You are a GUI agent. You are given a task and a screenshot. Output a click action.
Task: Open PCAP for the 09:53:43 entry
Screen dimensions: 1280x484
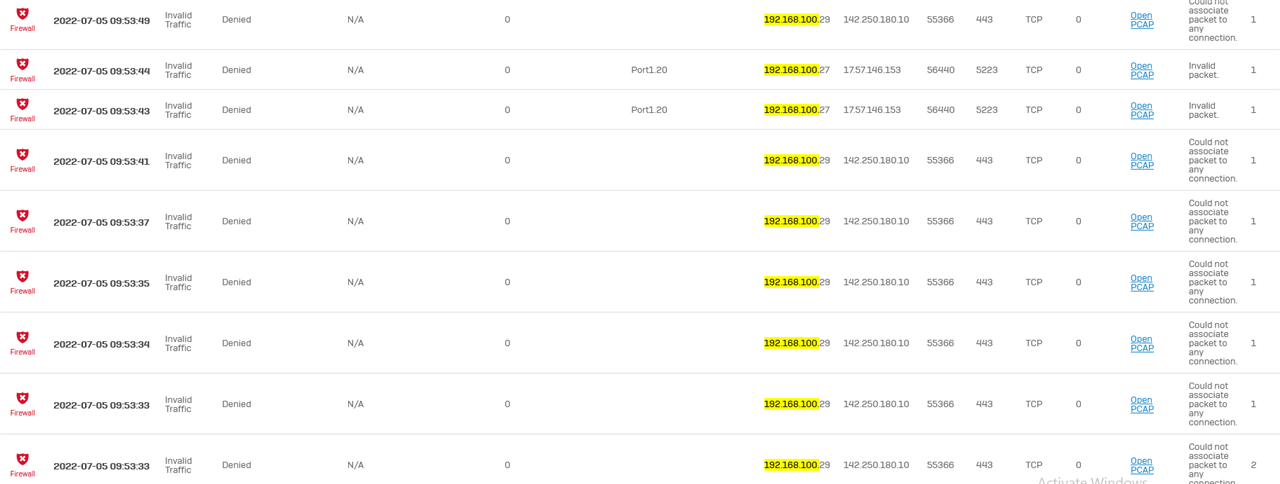click(x=1142, y=110)
